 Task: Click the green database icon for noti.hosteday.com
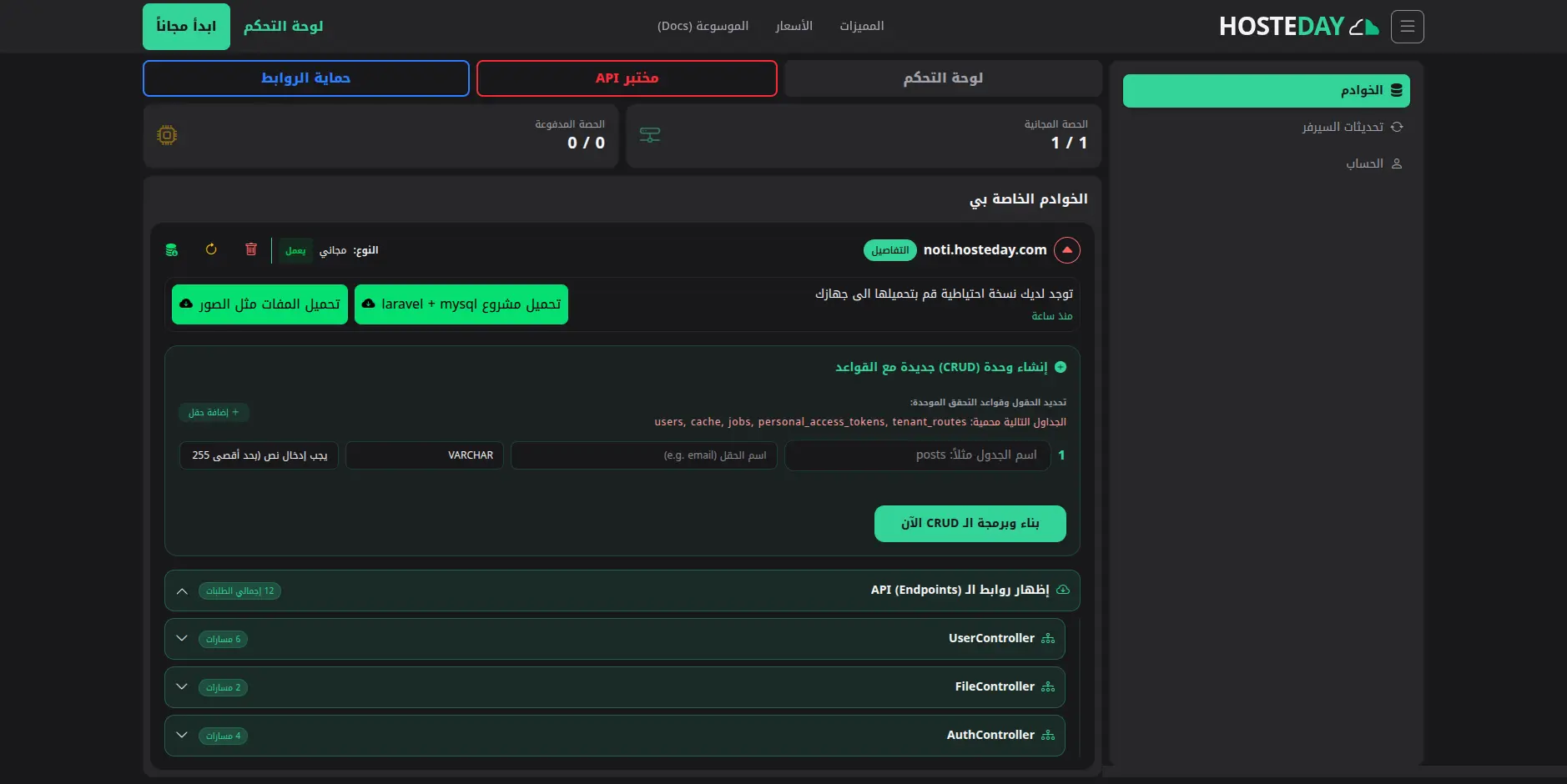click(x=172, y=249)
